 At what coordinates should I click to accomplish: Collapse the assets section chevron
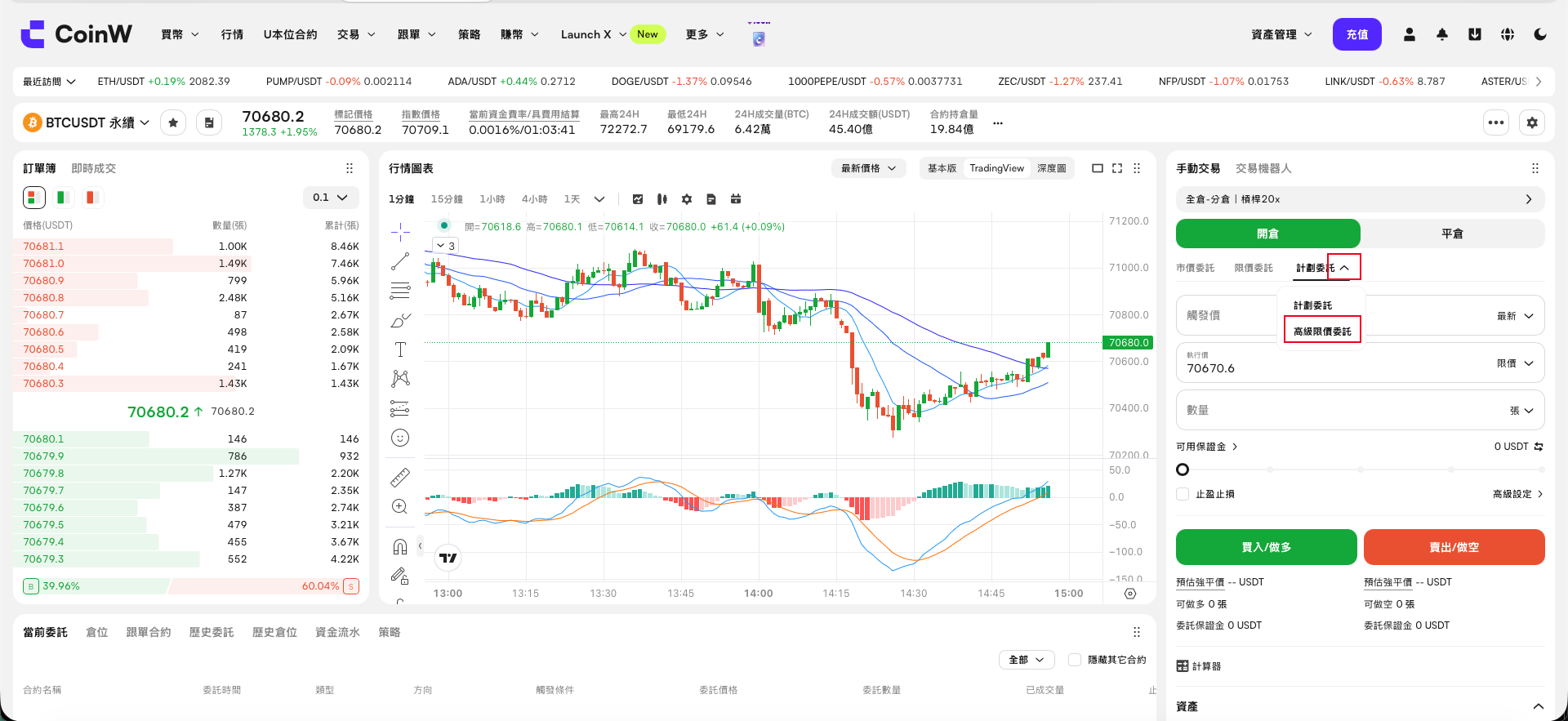1538,706
